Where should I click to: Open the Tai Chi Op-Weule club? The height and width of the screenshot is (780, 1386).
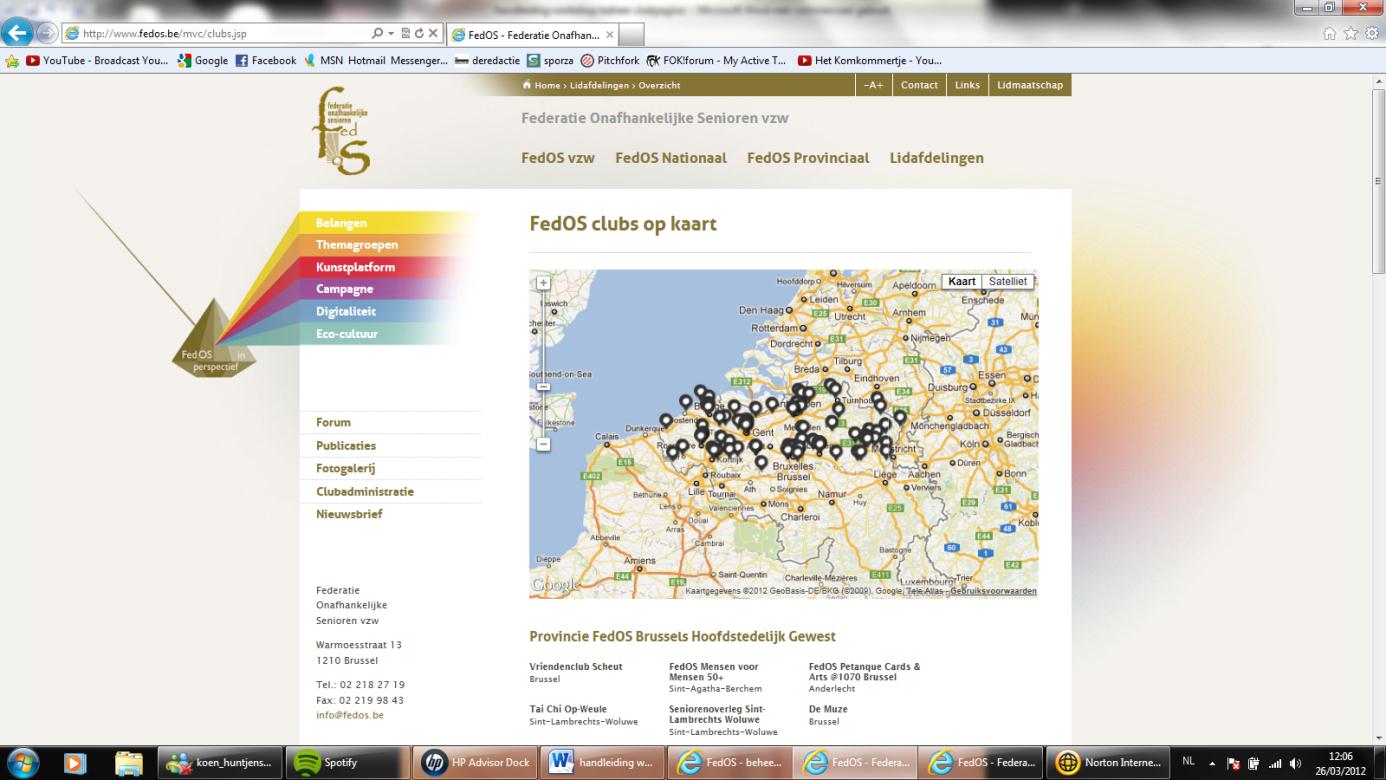point(568,709)
